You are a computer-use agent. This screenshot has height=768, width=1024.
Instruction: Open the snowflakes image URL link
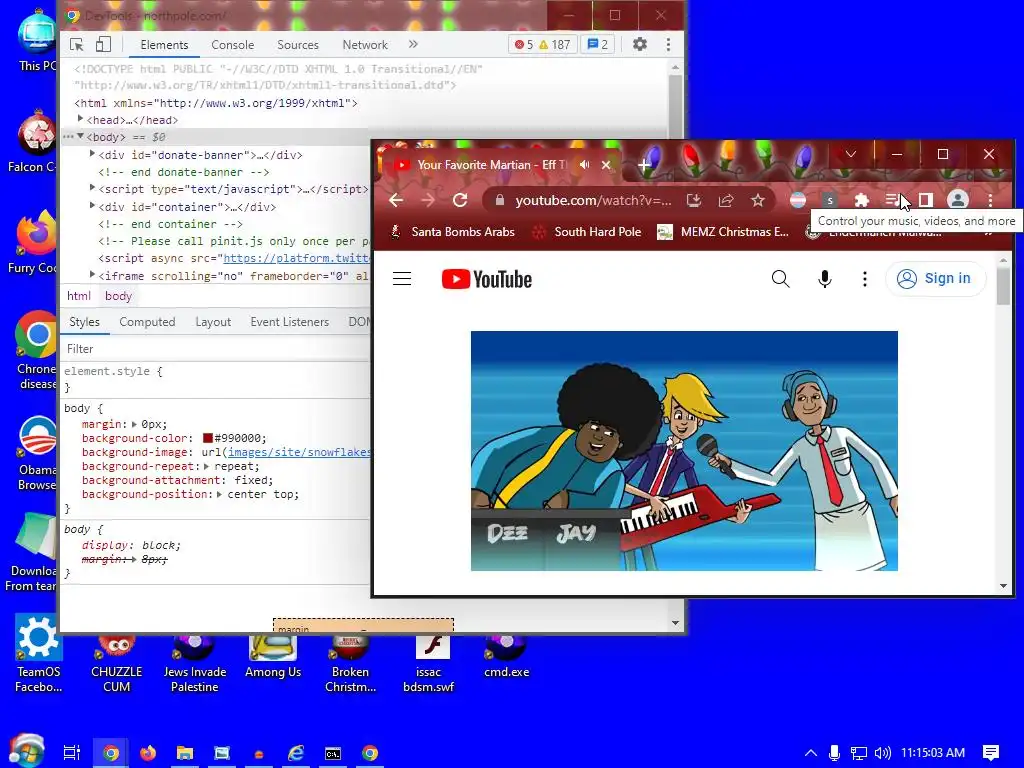pyautogui.click(x=298, y=452)
